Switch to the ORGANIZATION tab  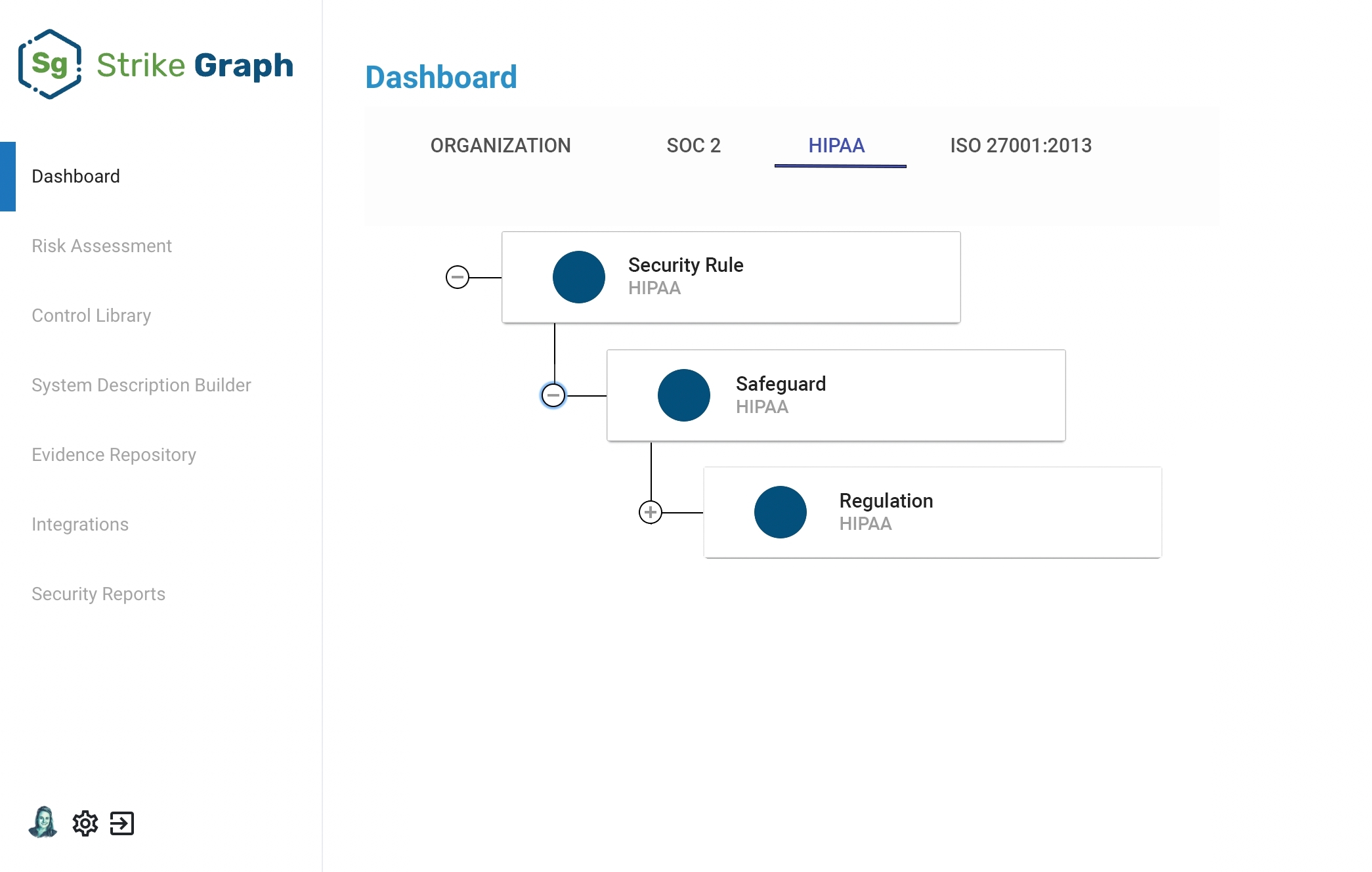(500, 146)
